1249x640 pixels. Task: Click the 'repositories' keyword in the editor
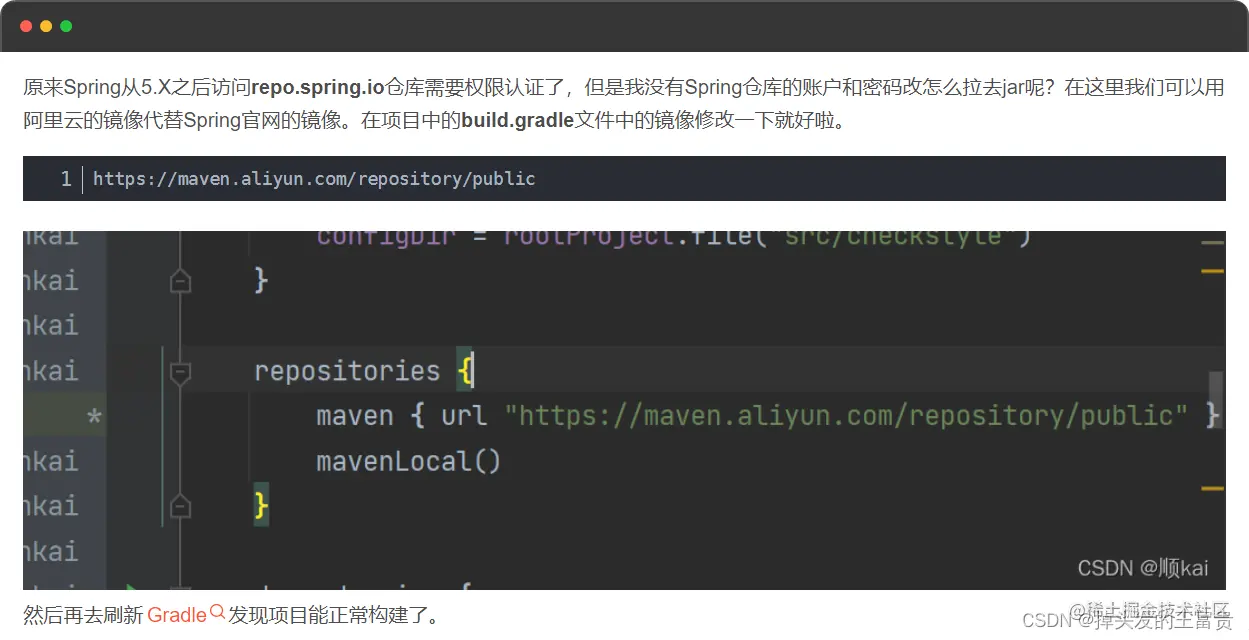pyautogui.click(x=347, y=371)
